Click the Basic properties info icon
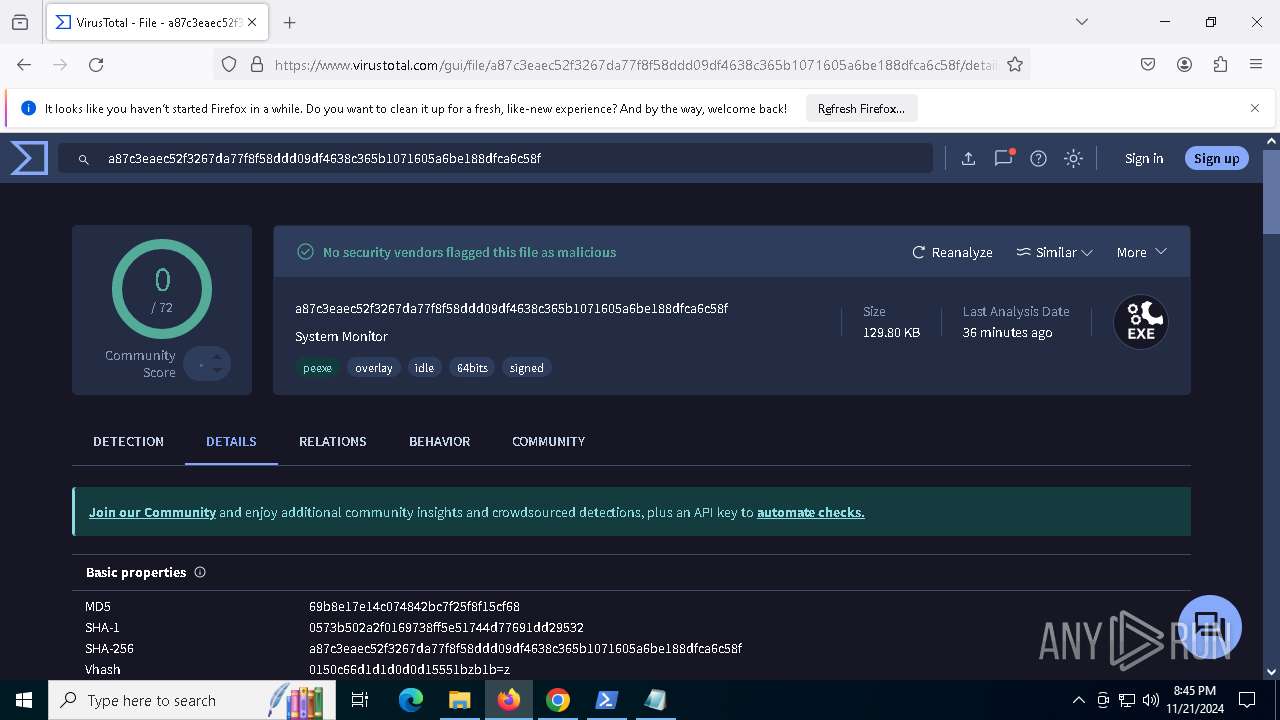 click(200, 572)
